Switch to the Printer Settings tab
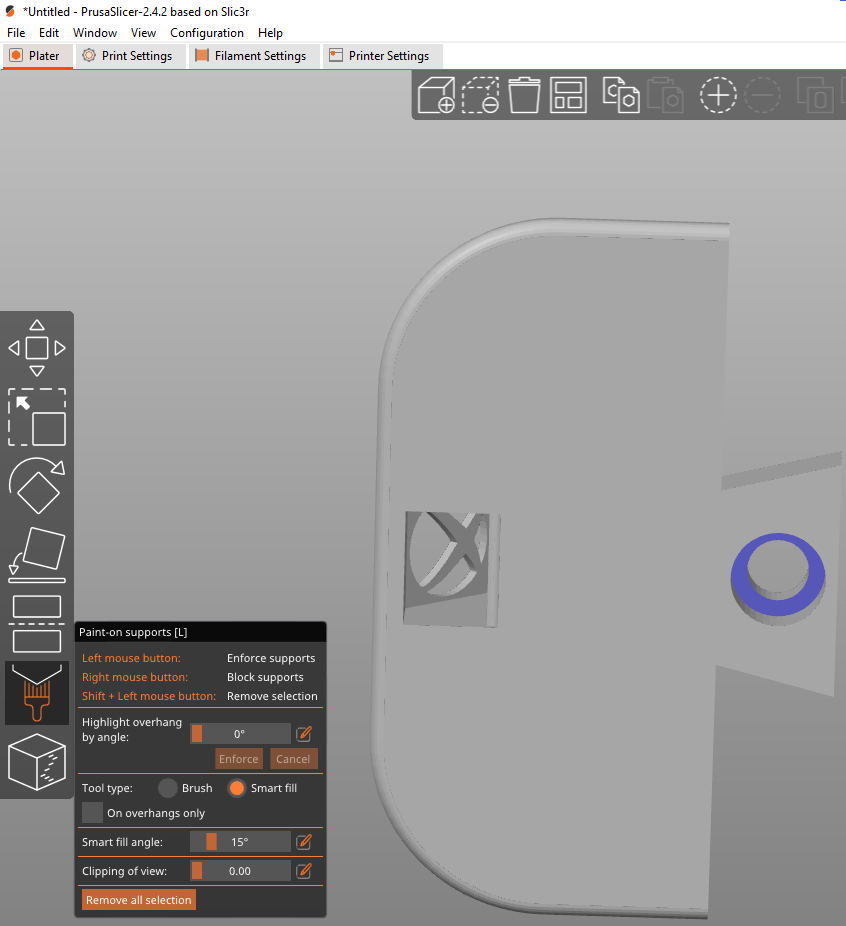The height and width of the screenshot is (926, 846). [x=382, y=56]
